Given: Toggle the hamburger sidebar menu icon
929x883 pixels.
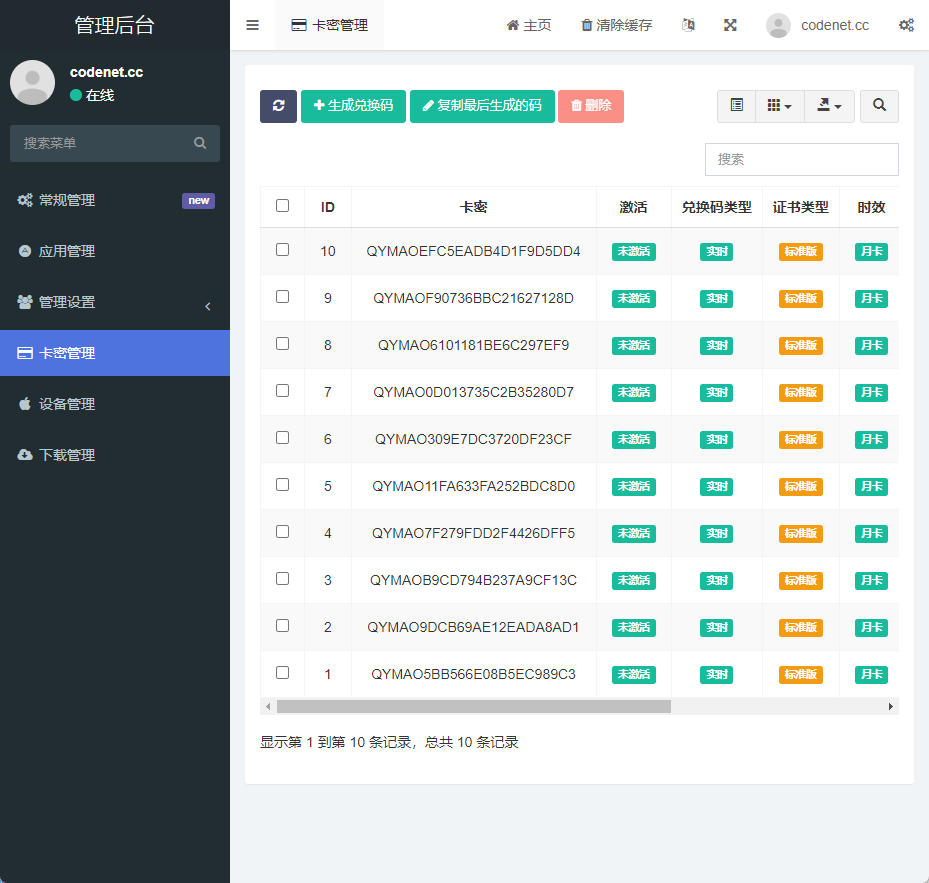Looking at the screenshot, I should (x=252, y=25).
